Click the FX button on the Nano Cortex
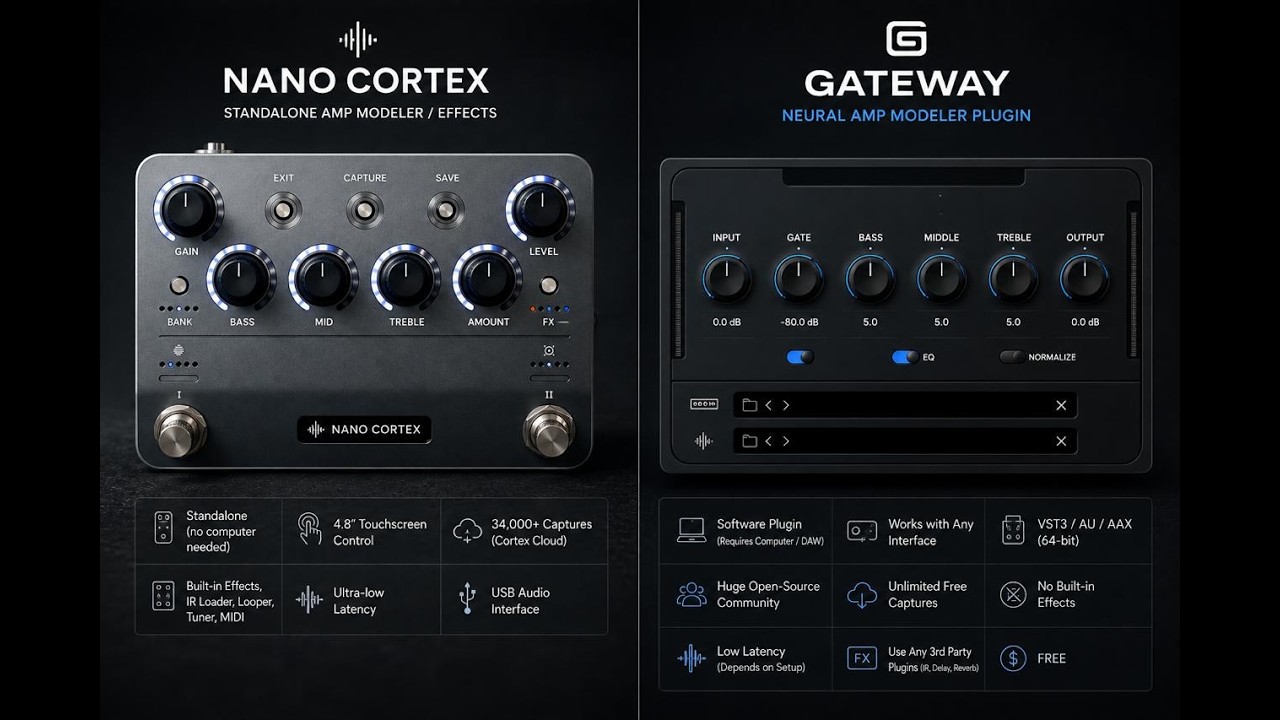 (548, 284)
